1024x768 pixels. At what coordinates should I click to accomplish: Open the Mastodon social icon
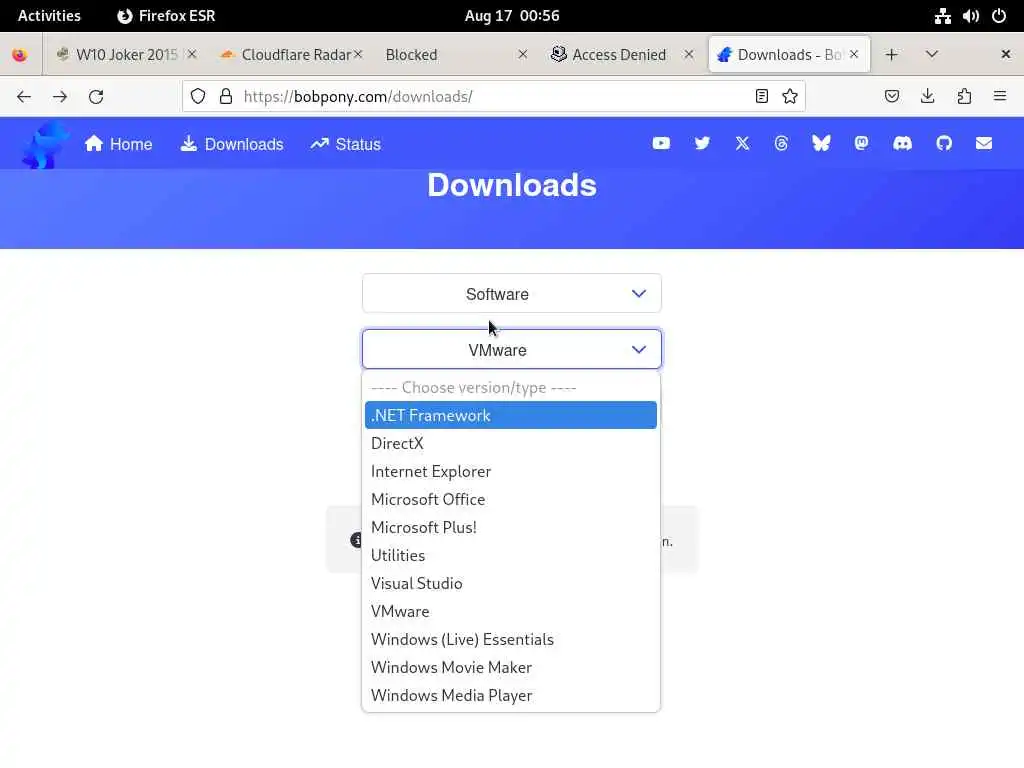861,143
